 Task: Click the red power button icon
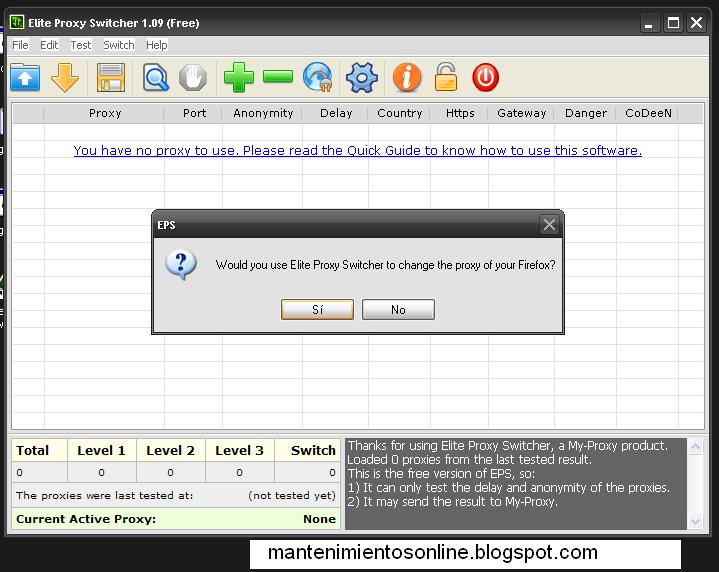(485, 78)
